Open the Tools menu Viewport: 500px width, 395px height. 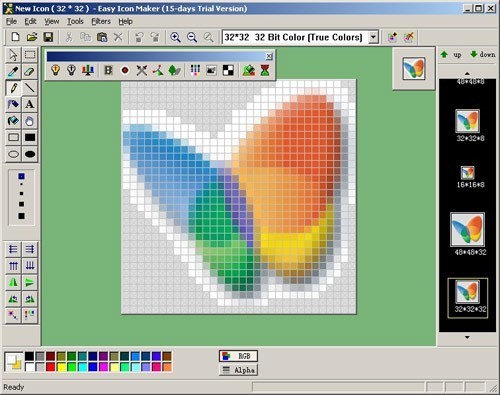click(x=75, y=21)
